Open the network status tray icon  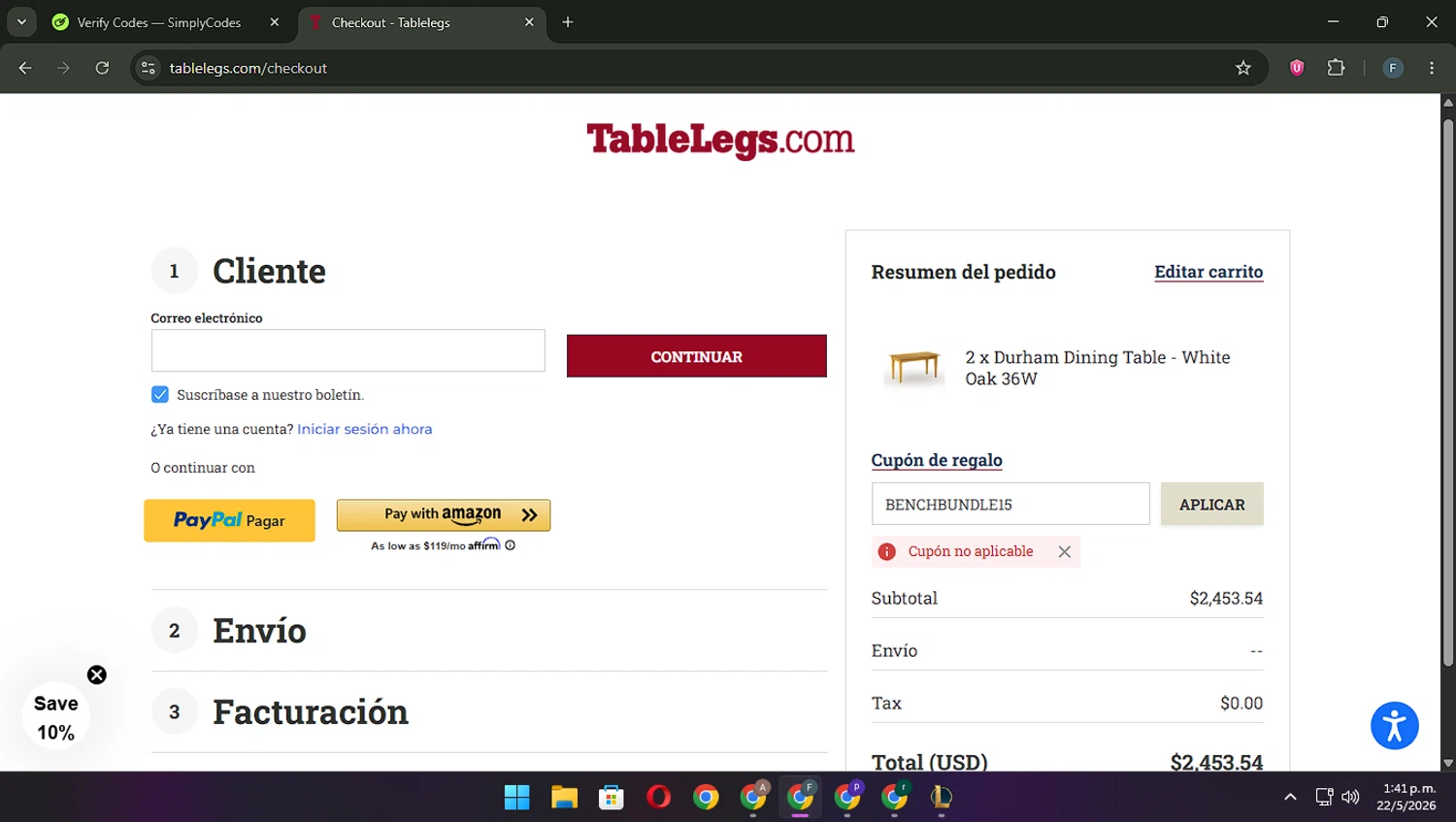[x=1324, y=797]
